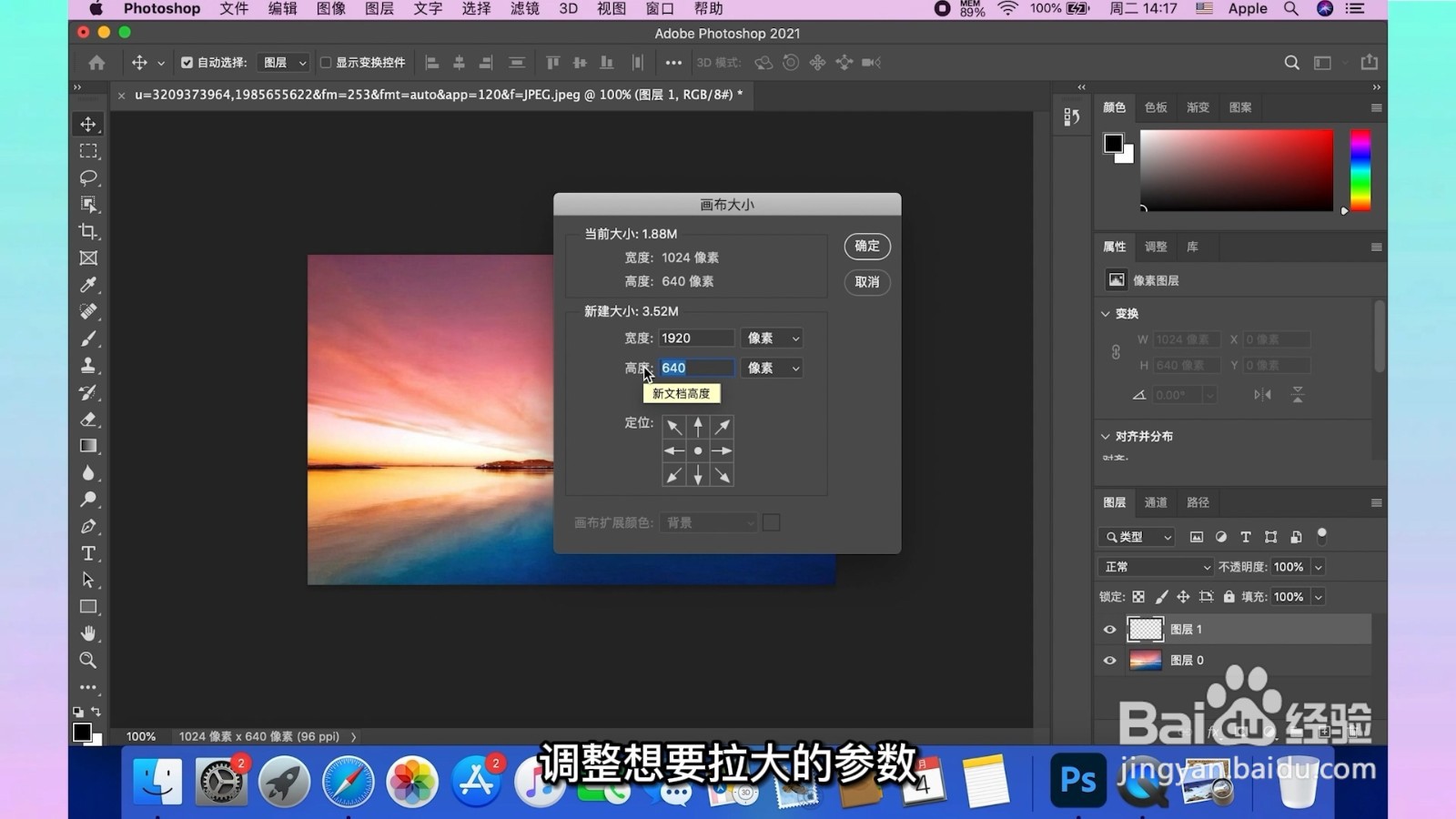
Task: Select the Hand tool
Action: (88, 633)
